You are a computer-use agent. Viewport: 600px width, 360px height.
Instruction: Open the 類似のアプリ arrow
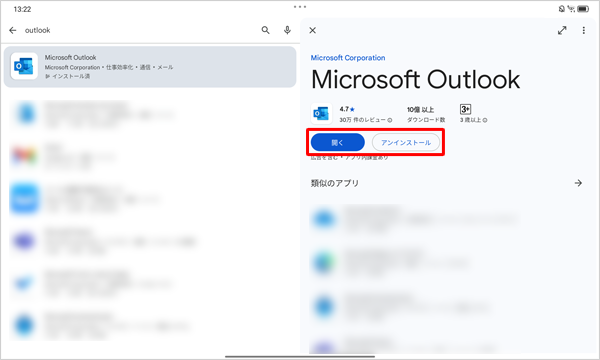click(578, 183)
